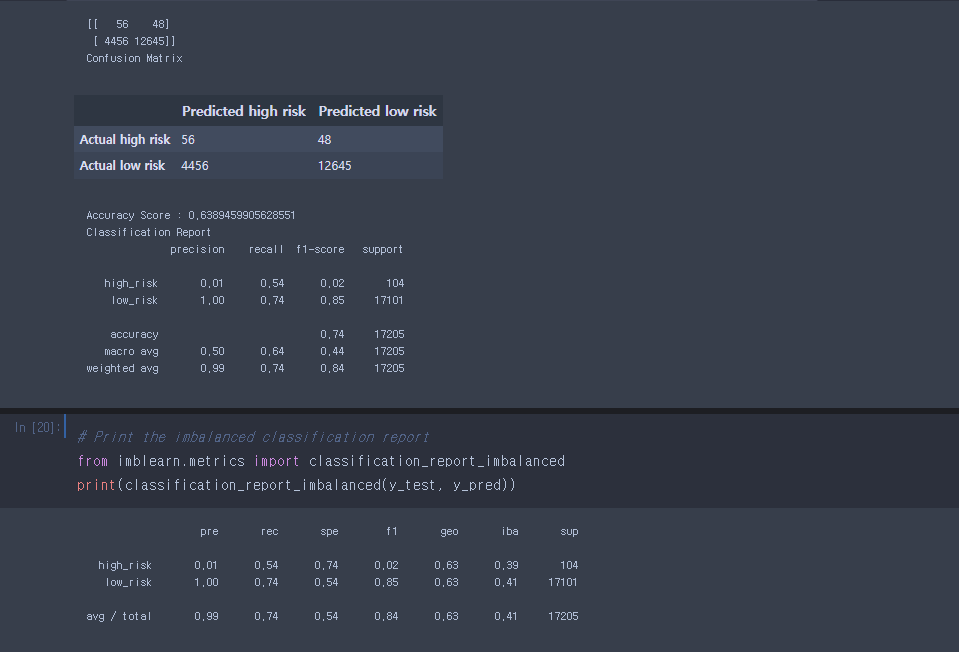The image size is (959, 652).
Task: Click the Confusion Matrix label text
Action: (x=135, y=58)
